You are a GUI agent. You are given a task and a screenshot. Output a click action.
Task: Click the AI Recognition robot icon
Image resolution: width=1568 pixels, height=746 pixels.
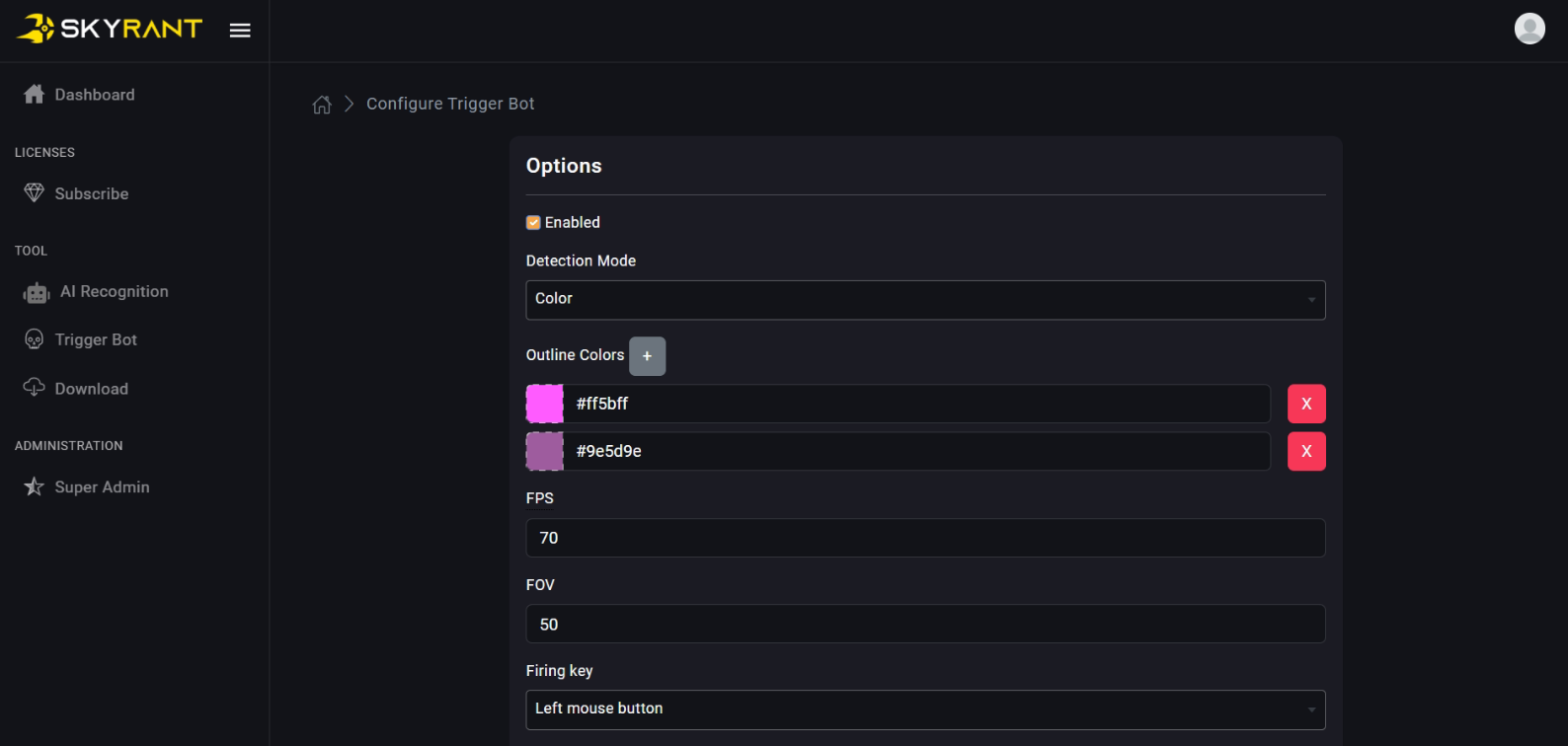pyautogui.click(x=37, y=293)
